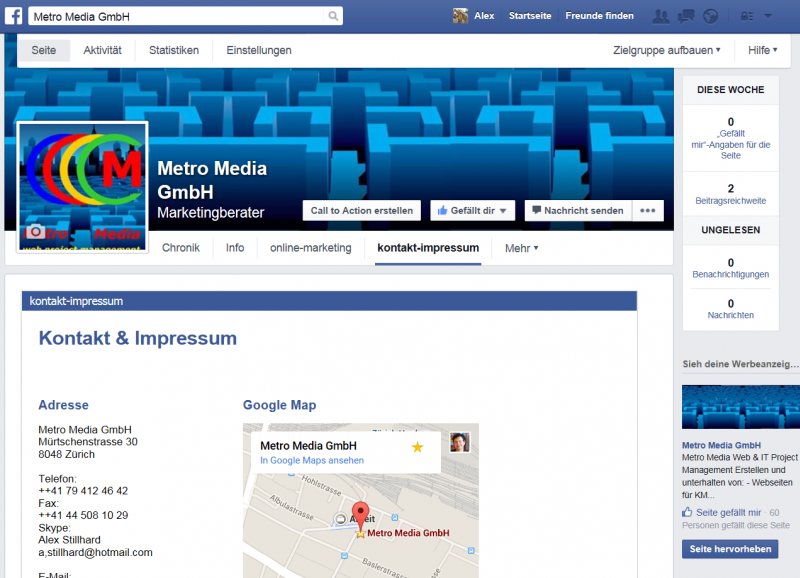Screen dimensions: 800x578
Task: Click the user photo on Google Map
Action: 460,442
